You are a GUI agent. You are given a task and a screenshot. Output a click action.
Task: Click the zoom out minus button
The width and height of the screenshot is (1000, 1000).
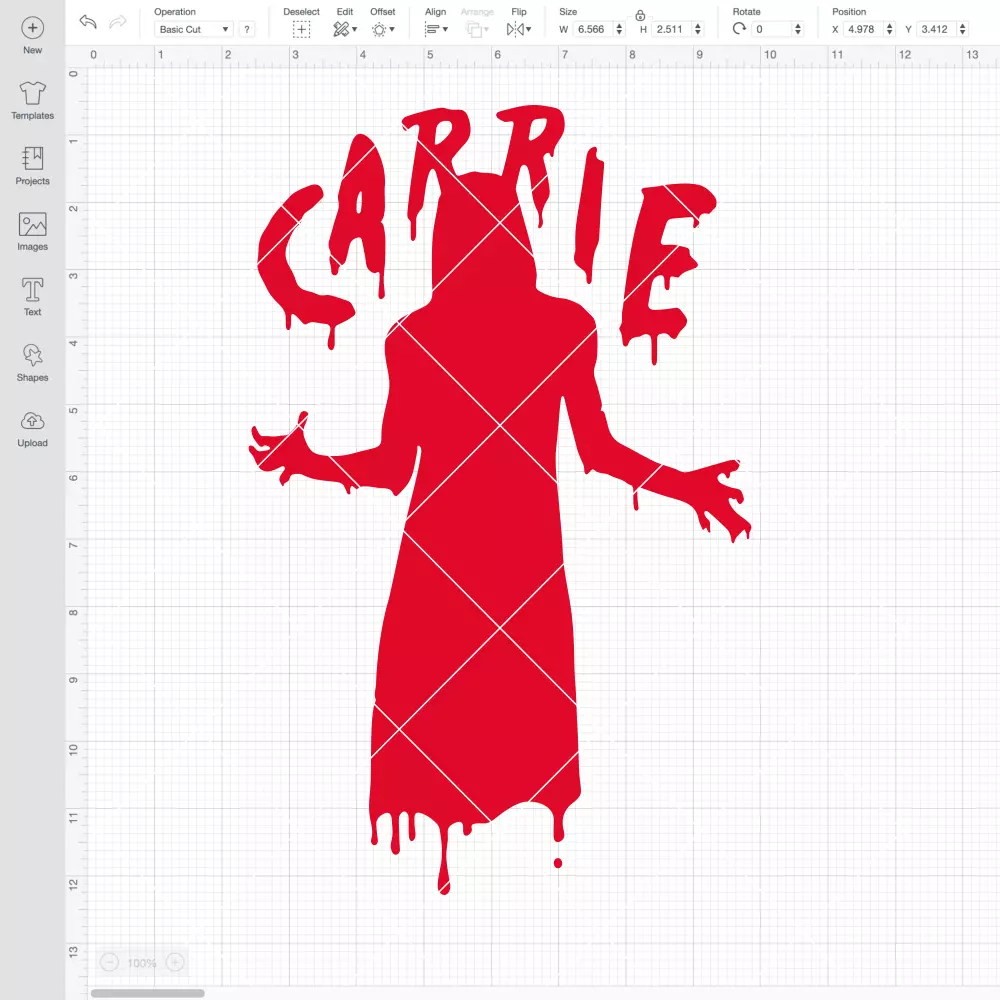(x=110, y=962)
